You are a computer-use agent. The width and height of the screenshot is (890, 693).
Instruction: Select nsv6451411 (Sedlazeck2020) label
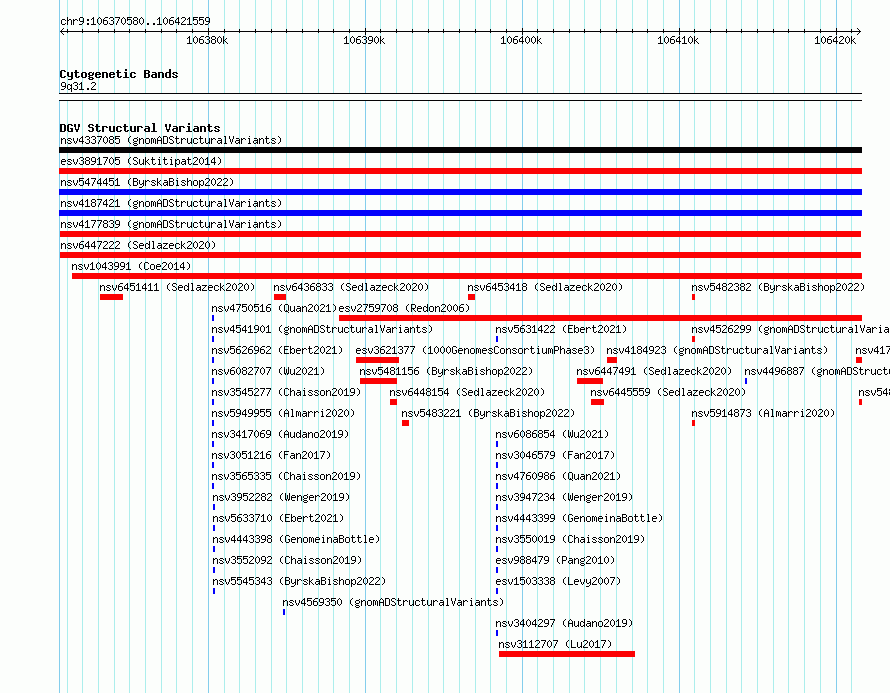[177, 287]
